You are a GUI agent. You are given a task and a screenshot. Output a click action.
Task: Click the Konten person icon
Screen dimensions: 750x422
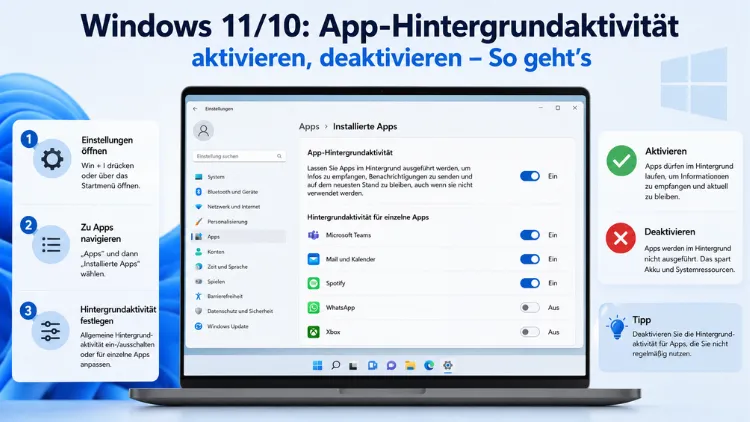point(199,252)
